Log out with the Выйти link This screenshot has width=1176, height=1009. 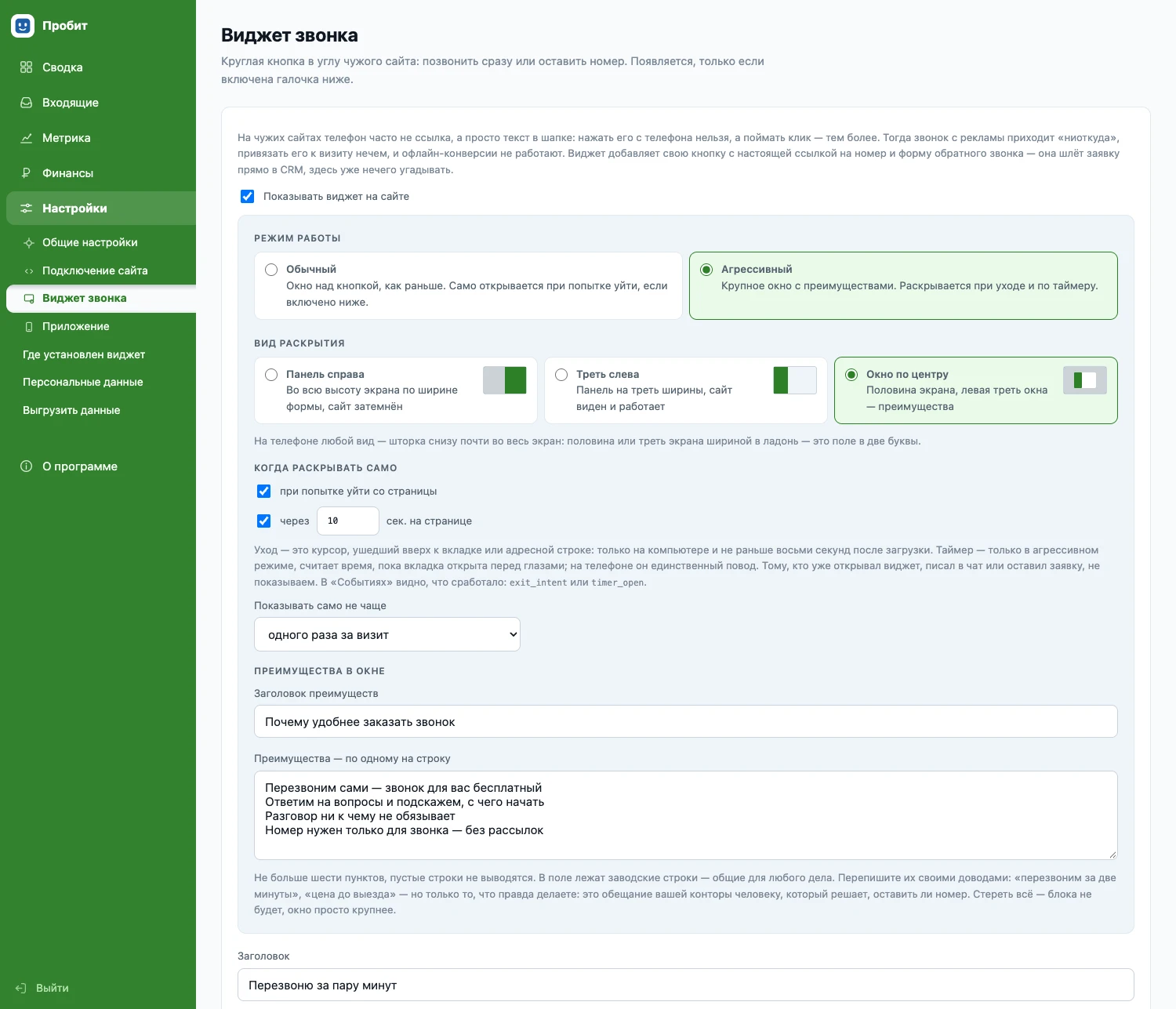[42, 989]
